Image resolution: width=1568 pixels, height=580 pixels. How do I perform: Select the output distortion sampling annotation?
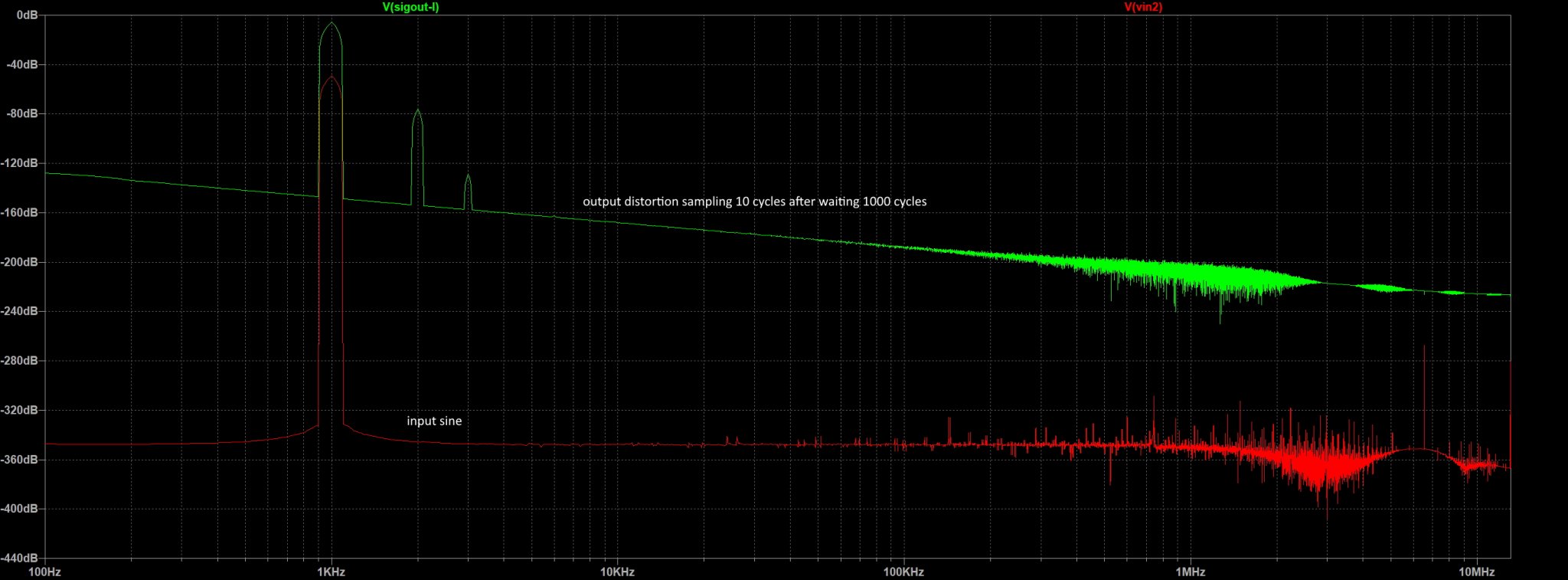[x=755, y=202]
